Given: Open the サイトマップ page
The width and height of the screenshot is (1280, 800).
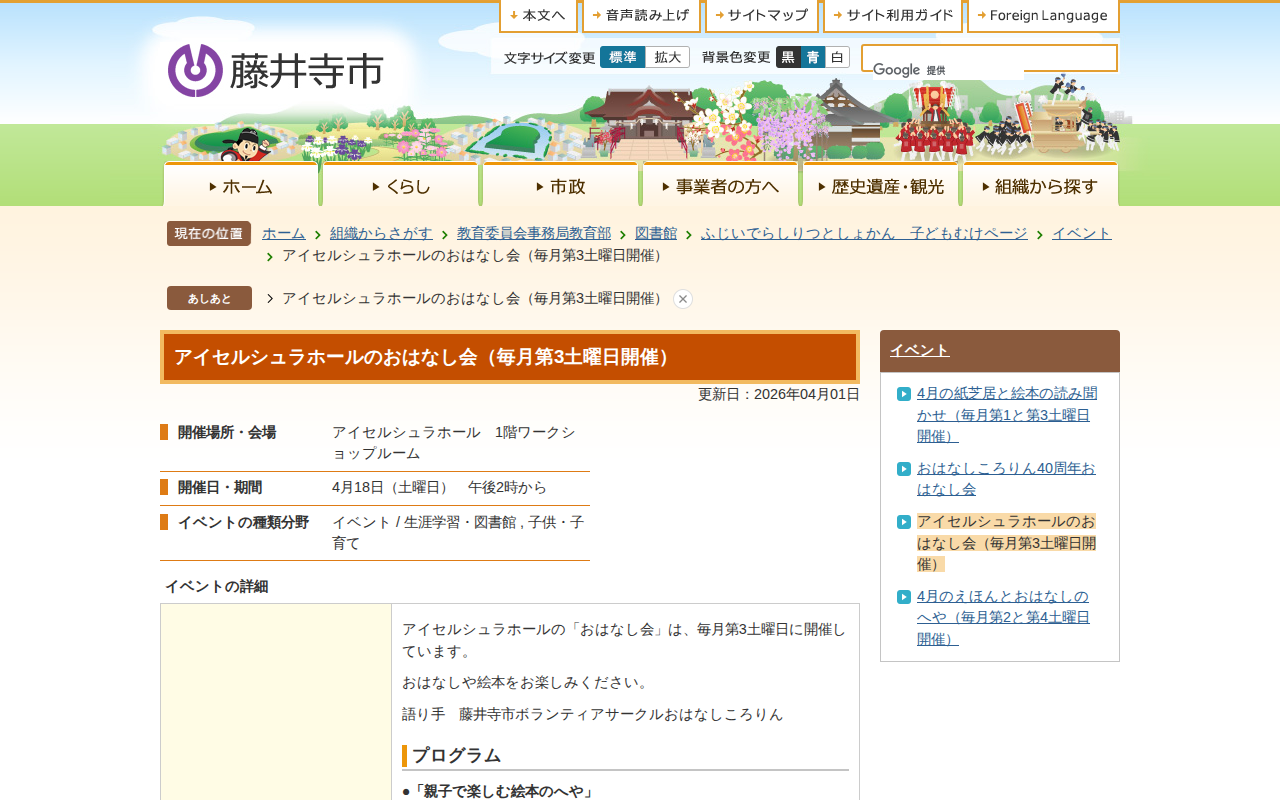Looking at the screenshot, I should [762, 15].
